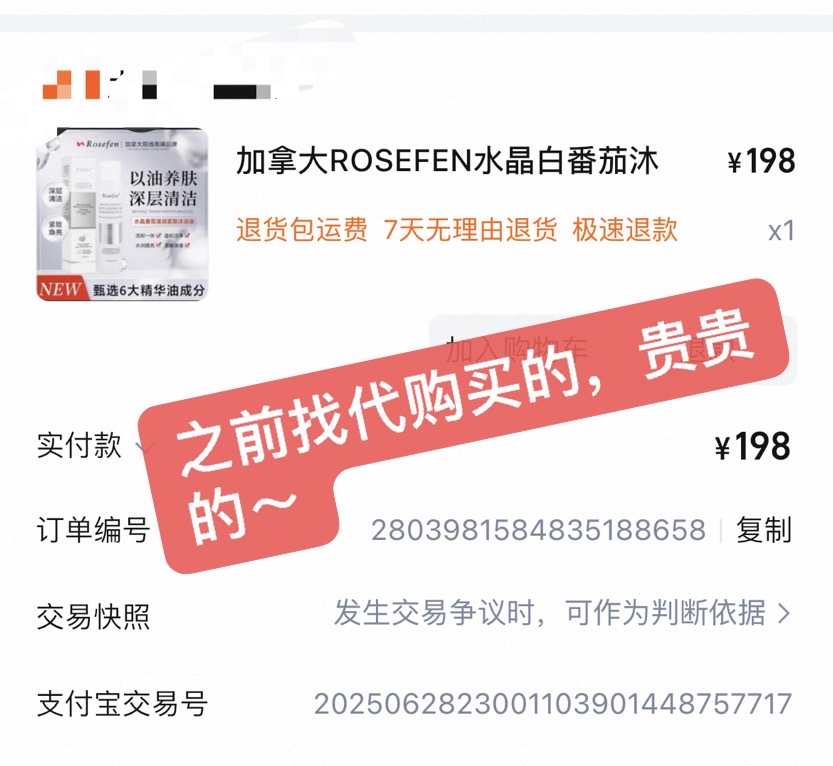The image size is (833, 766).
Task: Tap the 交易快照 row label
Action: (x=93, y=616)
